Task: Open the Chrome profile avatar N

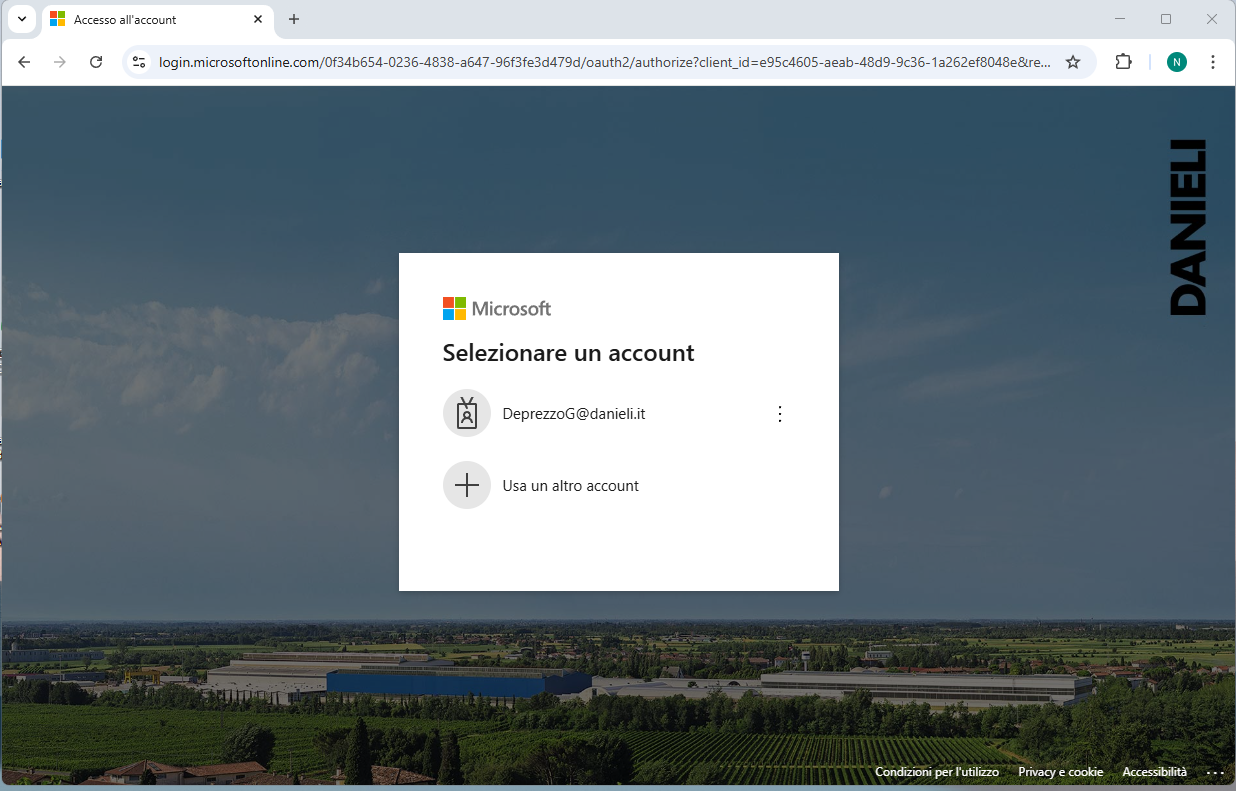Action: pos(1177,62)
